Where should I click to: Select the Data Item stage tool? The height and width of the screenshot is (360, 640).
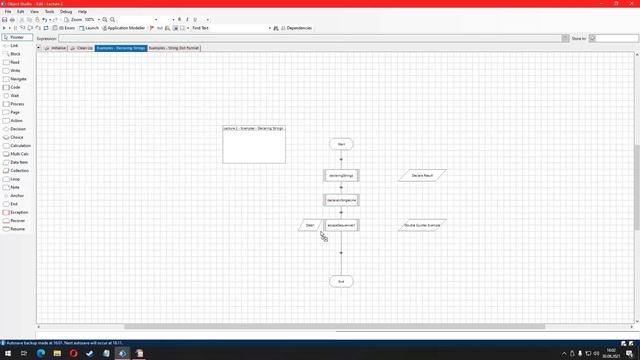coord(16,162)
